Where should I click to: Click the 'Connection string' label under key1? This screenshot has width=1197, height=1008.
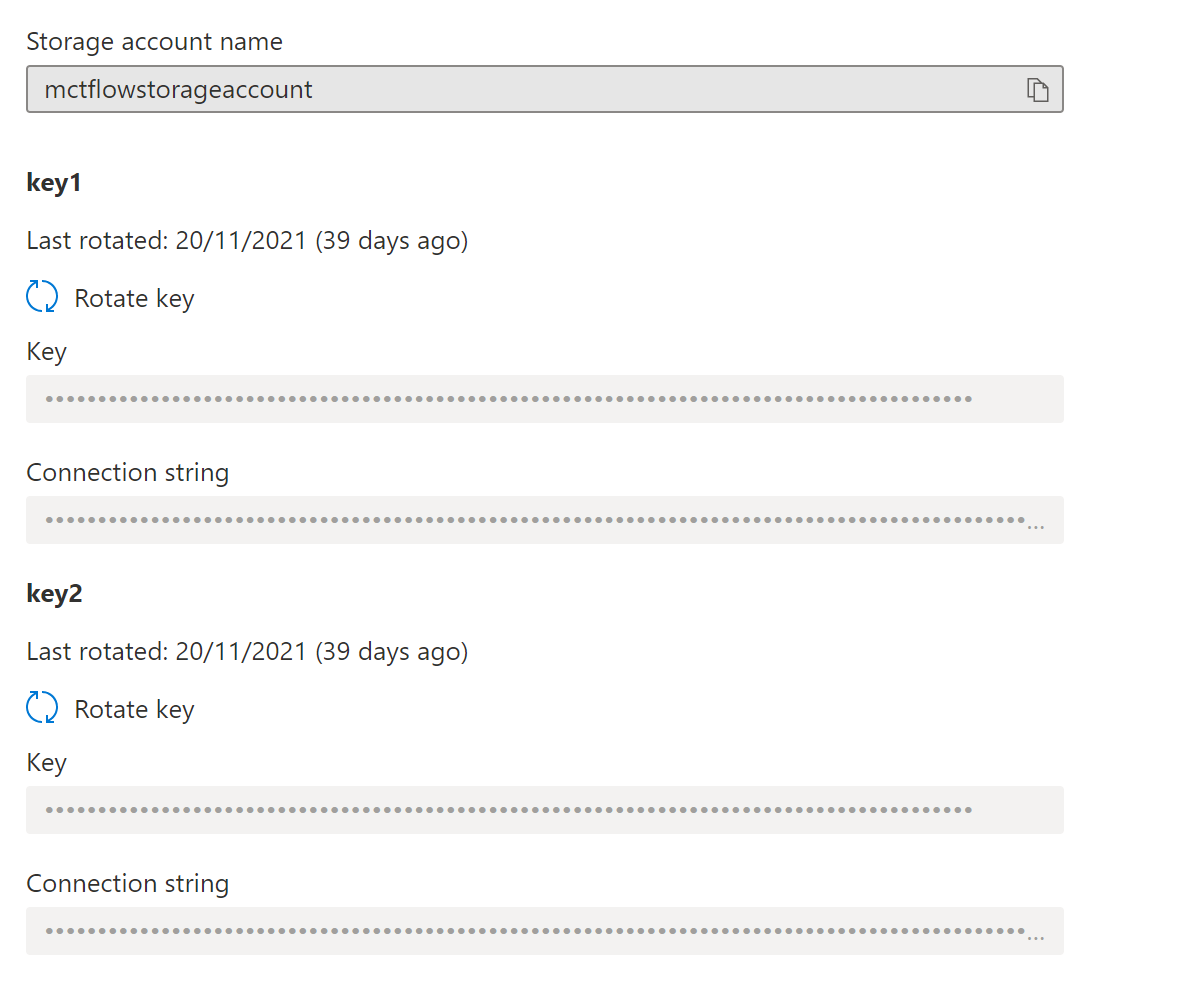coord(127,473)
